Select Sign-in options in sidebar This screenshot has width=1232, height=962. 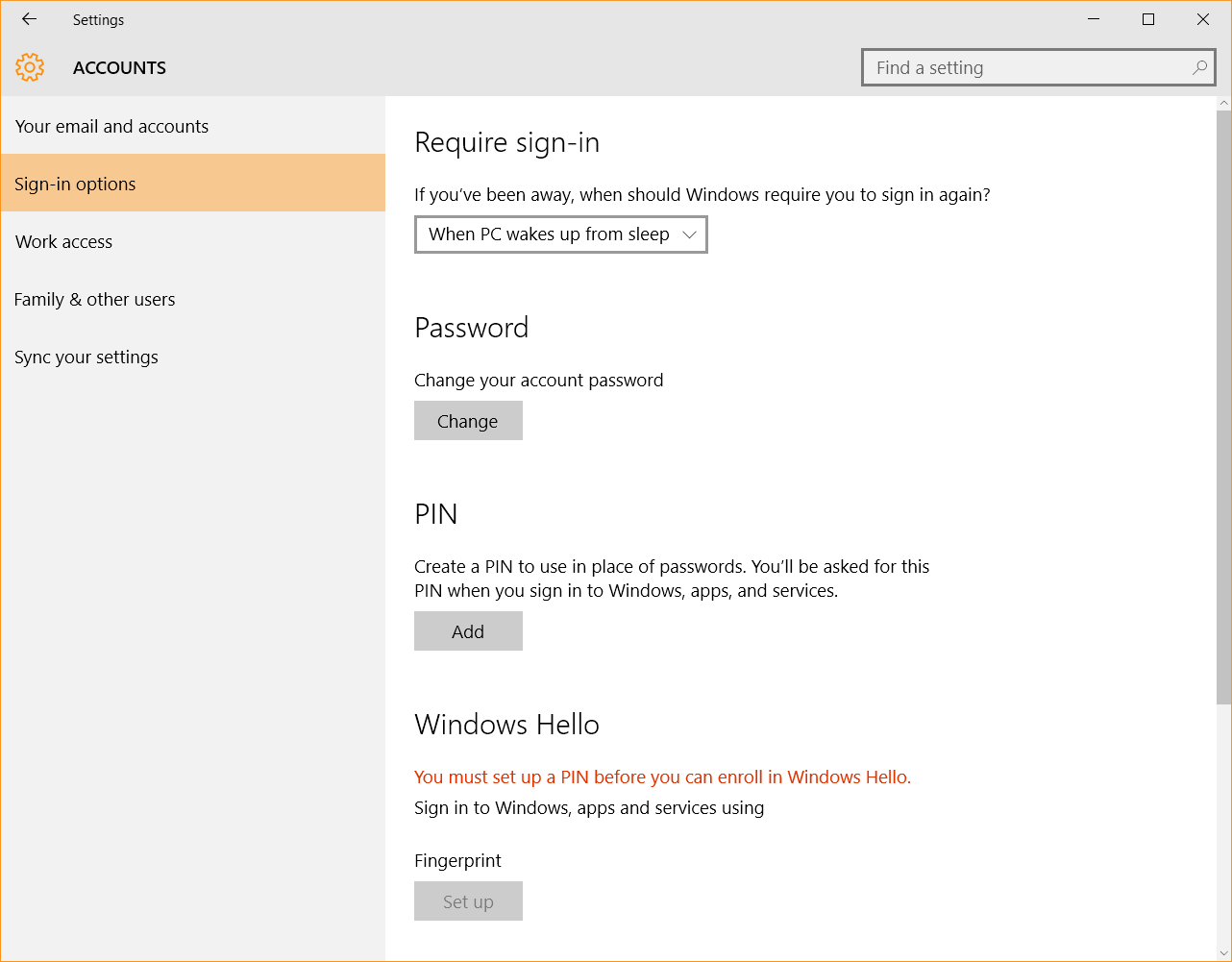coord(193,184)
